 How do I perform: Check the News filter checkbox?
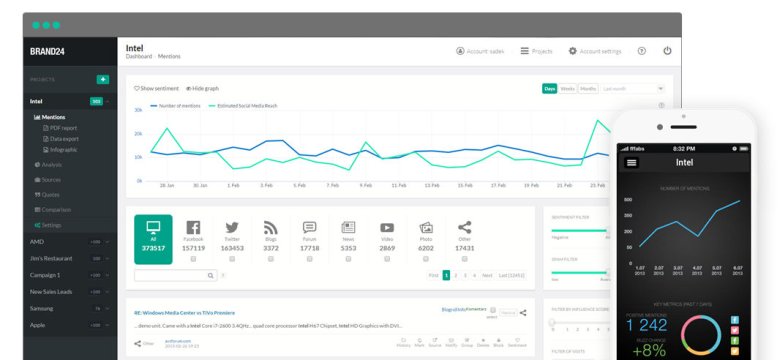348,259
